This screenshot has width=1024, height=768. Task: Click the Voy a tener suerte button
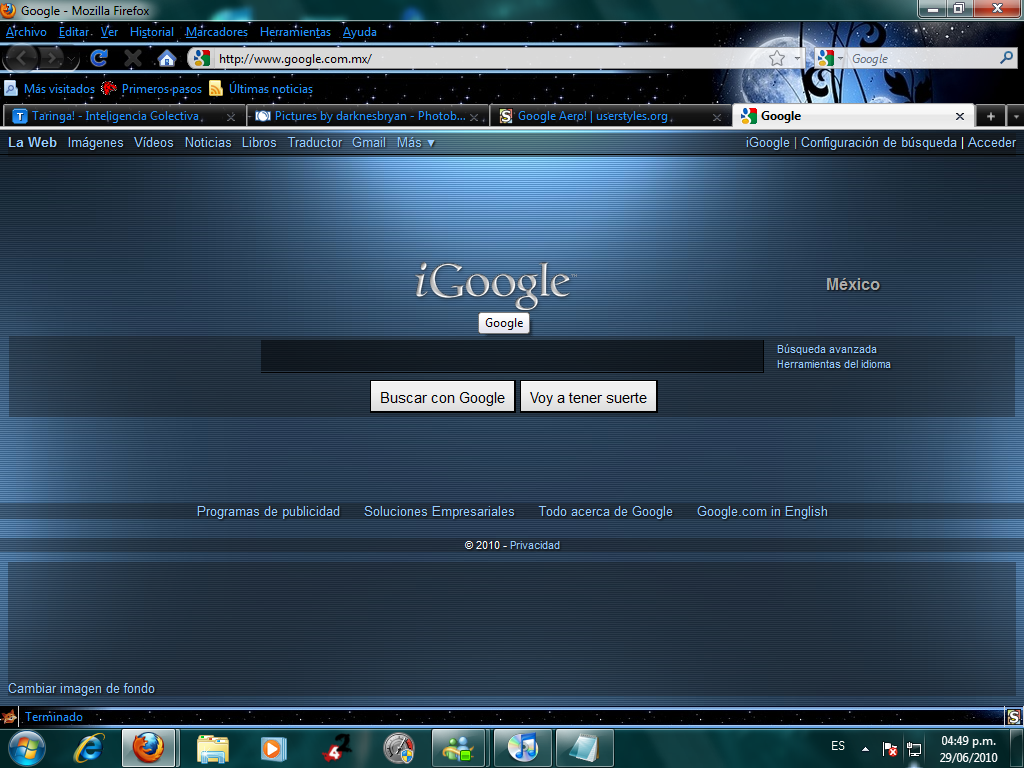pyautogui.click(x=588, y=397)
